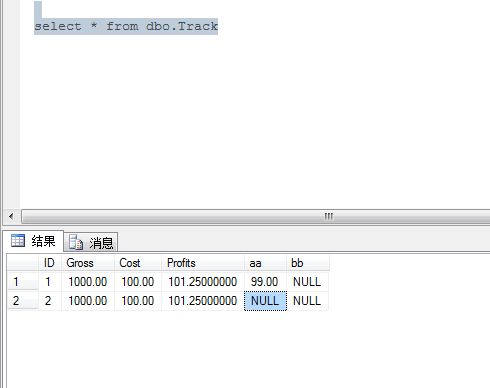
Task: Select the ID column header
Action: [x=50, y=263]
